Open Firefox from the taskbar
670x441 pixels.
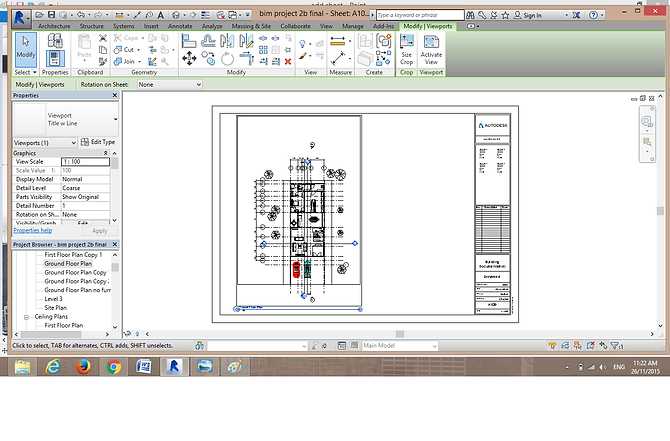point(83,367)
